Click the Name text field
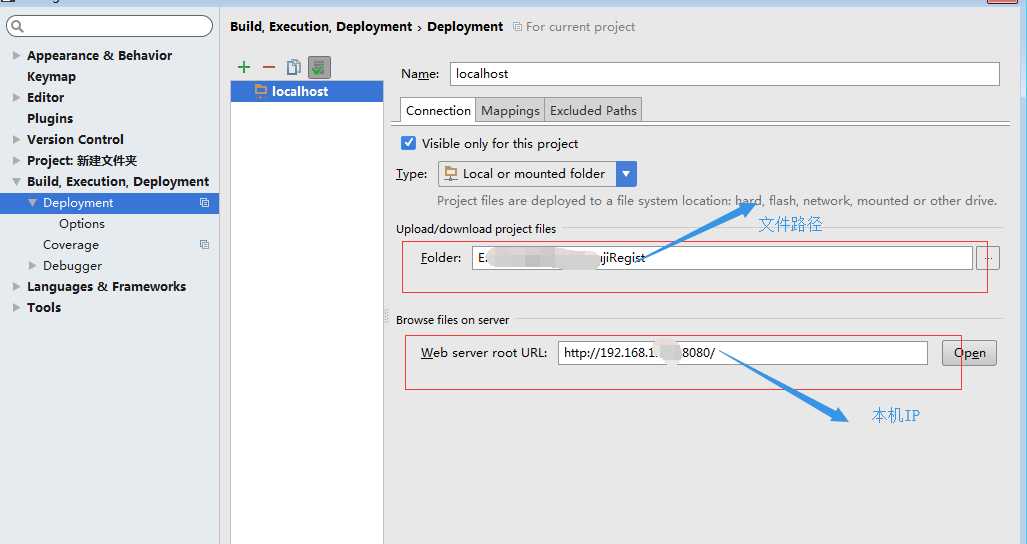The height and width of the screenshot is (544, 1027). click(724, 74)
